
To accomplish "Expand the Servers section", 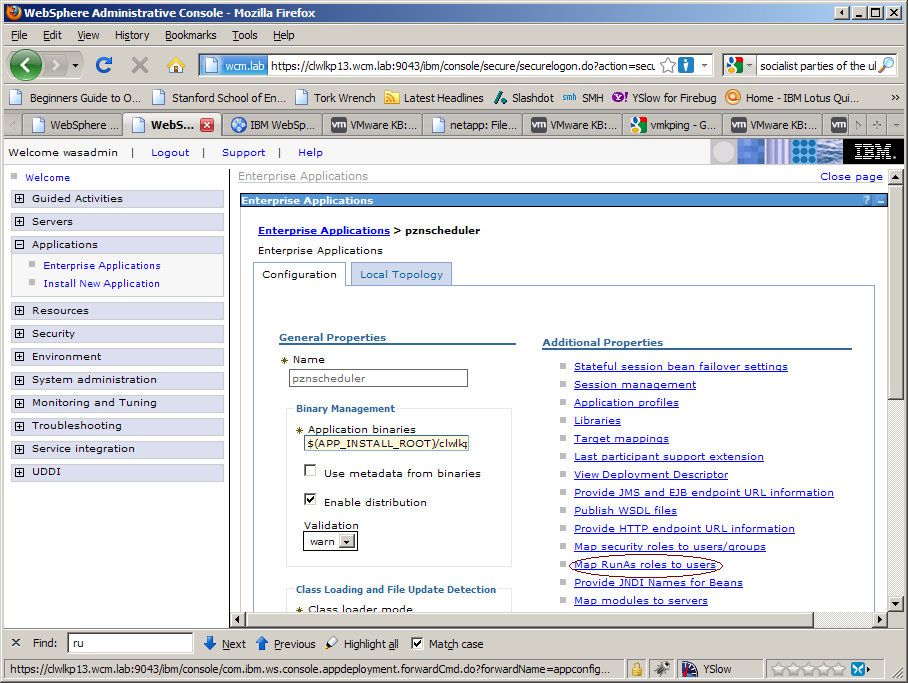I will [x=20, y=222].
